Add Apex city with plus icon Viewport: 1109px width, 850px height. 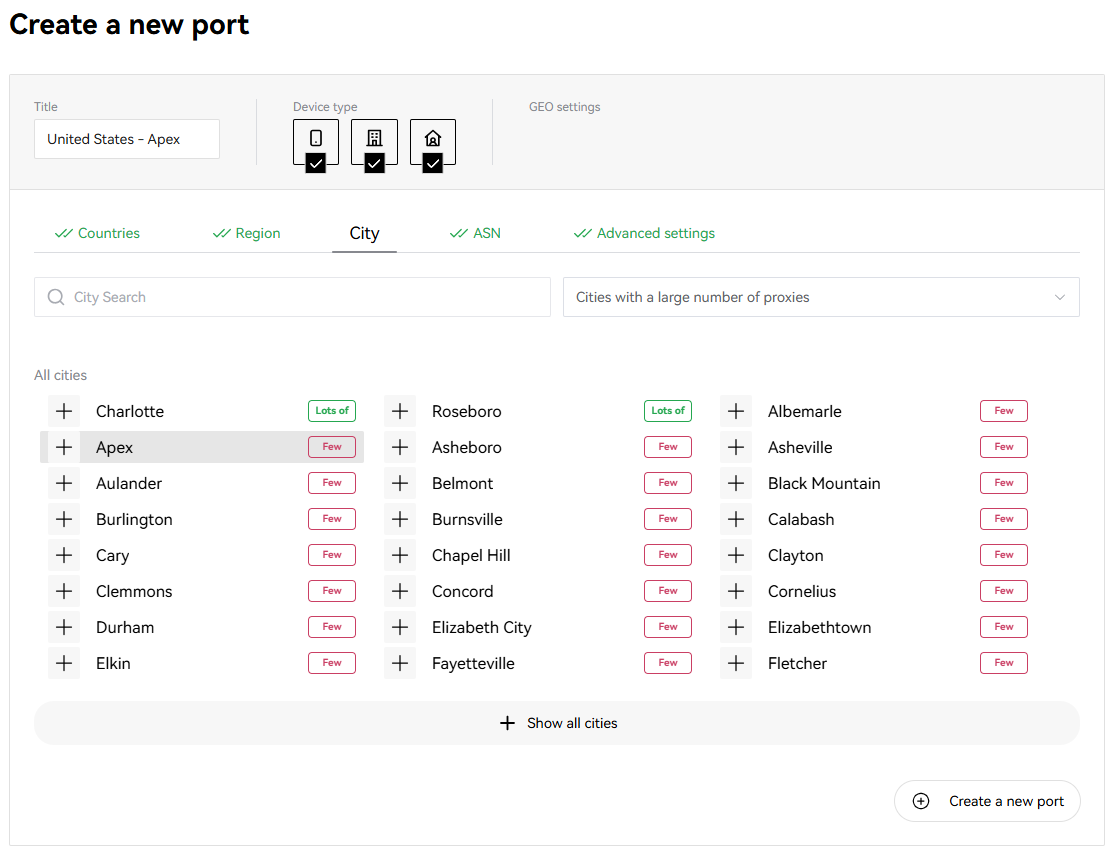tap(64, 447)
